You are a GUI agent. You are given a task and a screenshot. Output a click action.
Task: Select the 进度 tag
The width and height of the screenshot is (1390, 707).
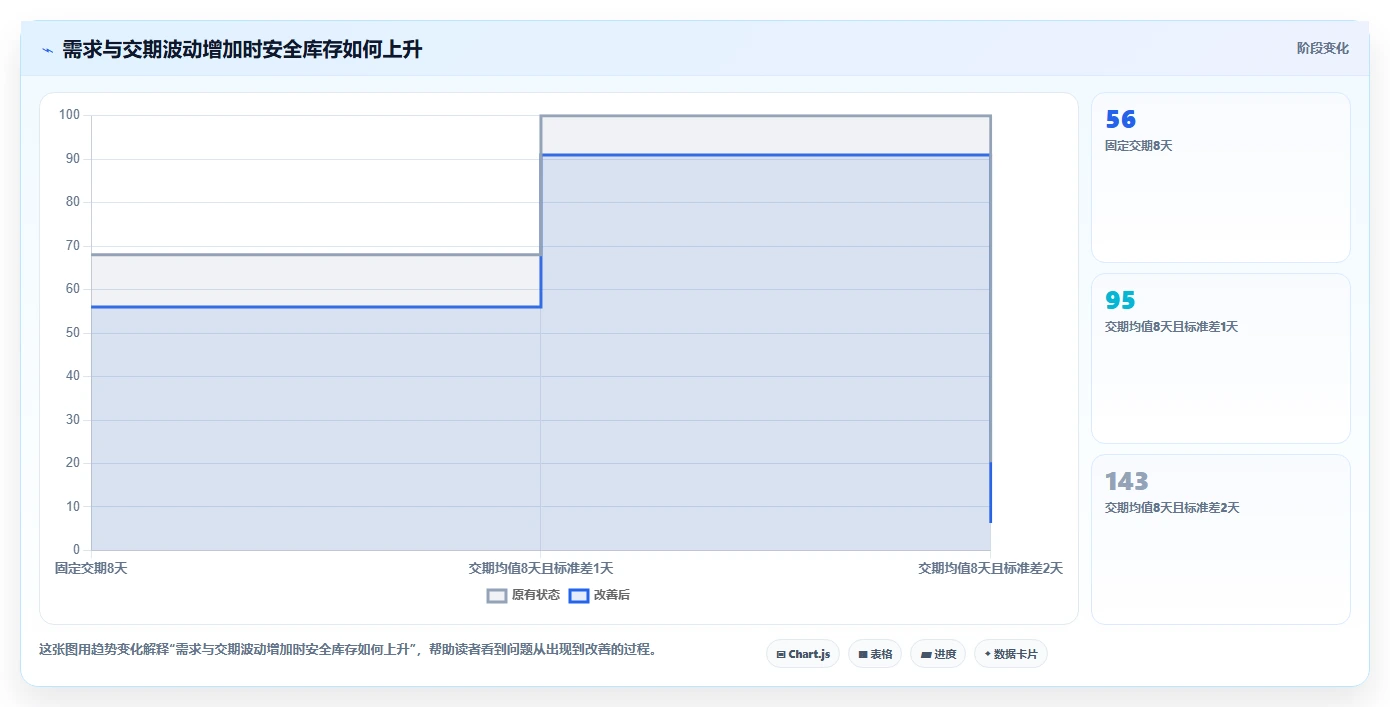coord(938,654)
